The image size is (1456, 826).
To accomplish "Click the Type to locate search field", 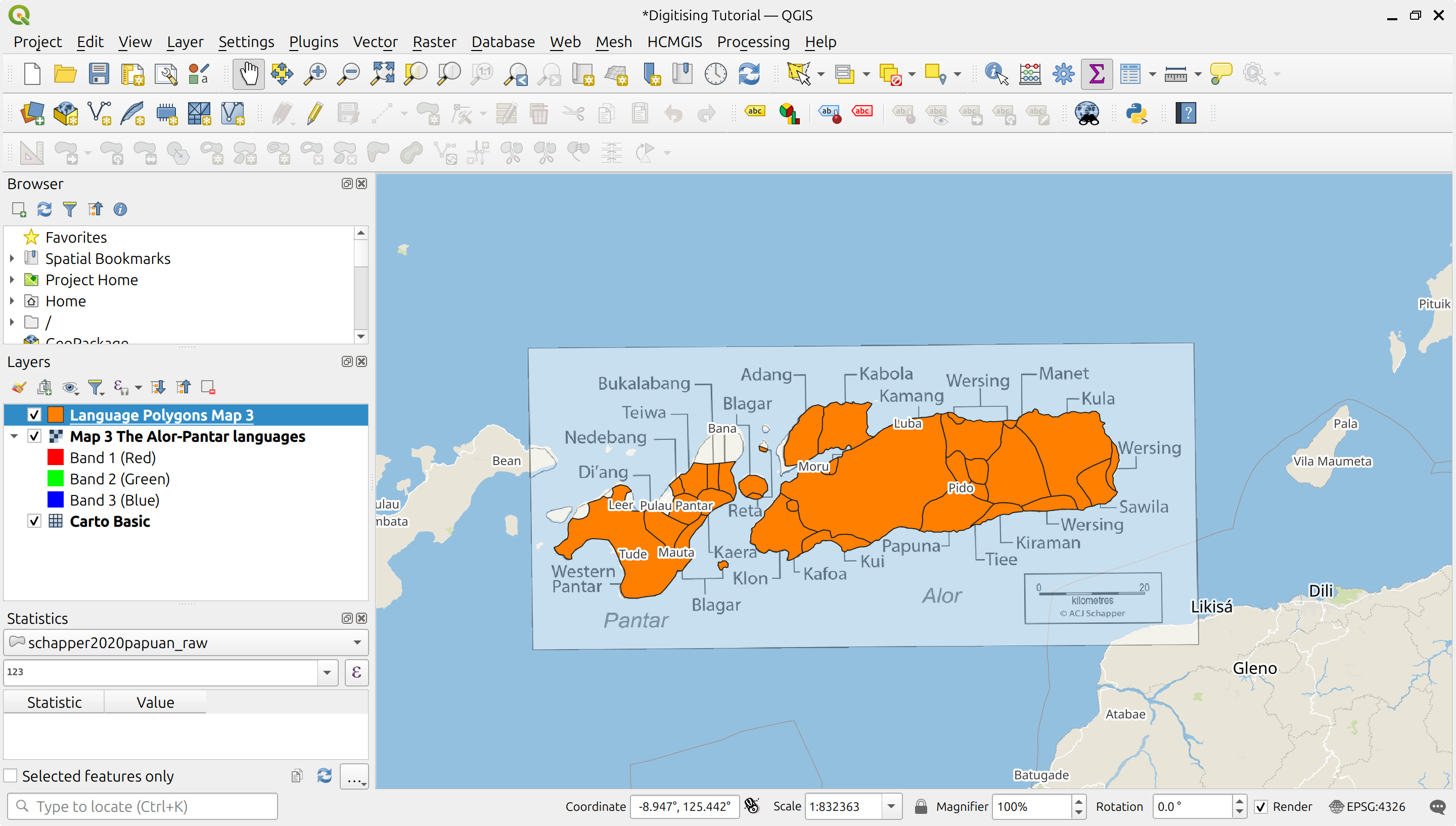I will point(141,806).
